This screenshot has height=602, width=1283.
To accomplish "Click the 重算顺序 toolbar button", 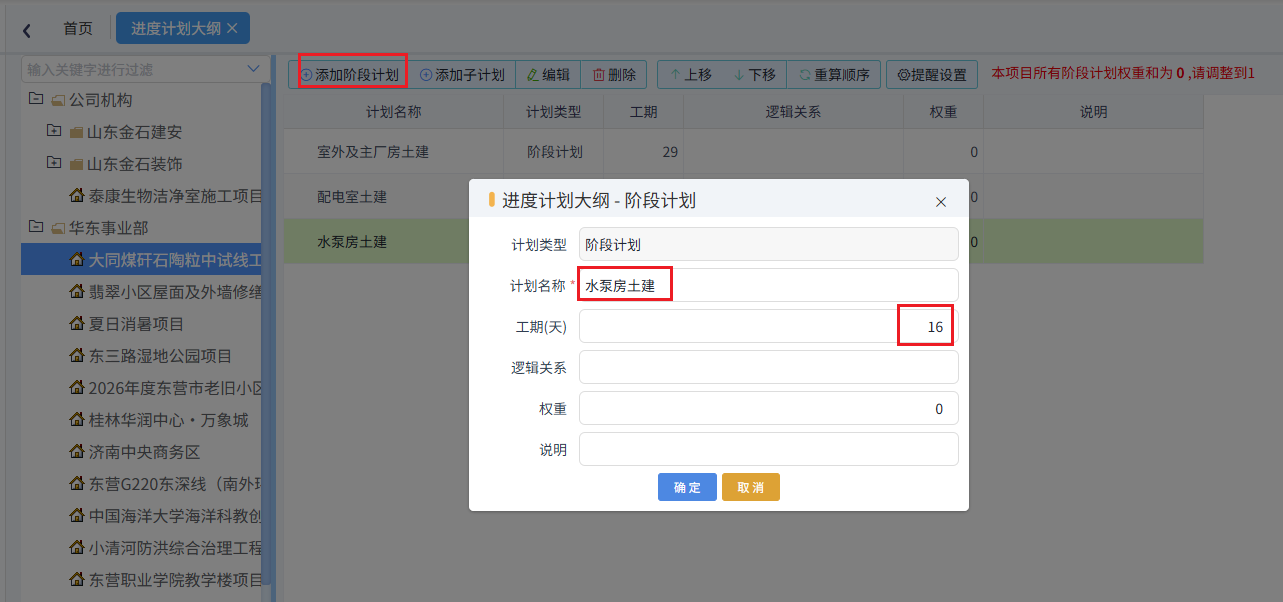I will pyautogui.click(x=834, y=74).
